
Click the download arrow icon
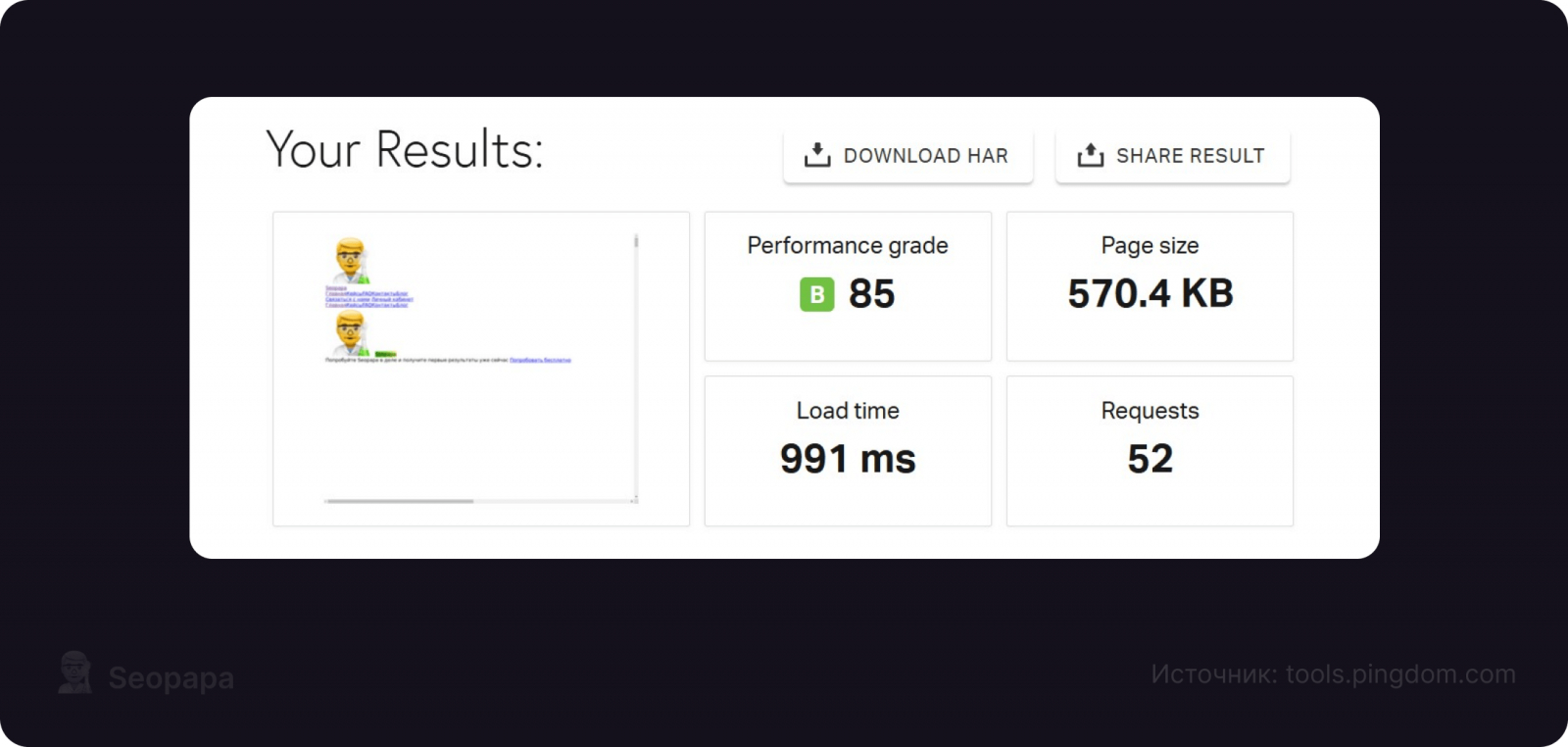click(817, 155)
